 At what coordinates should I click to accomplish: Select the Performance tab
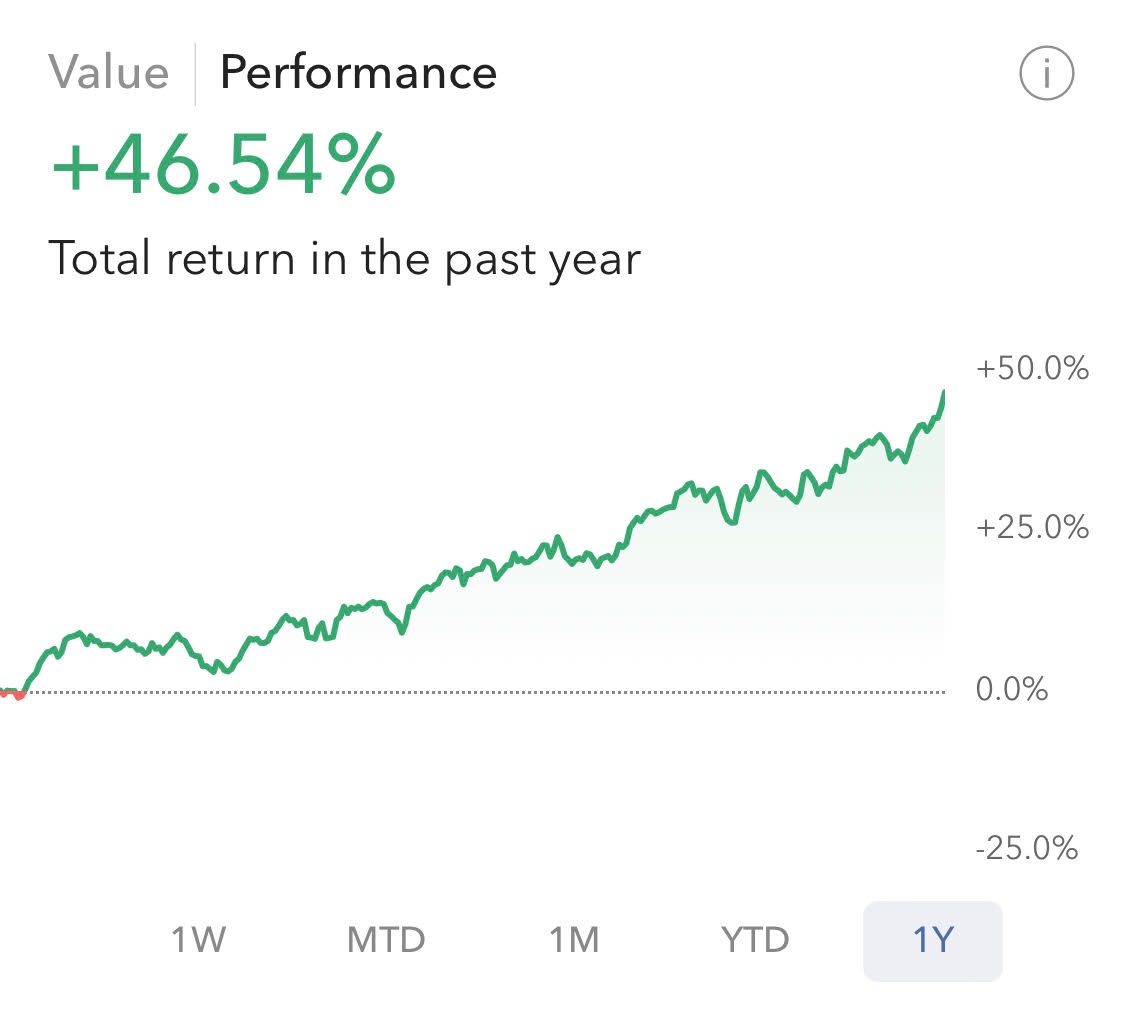click(358, 73)
